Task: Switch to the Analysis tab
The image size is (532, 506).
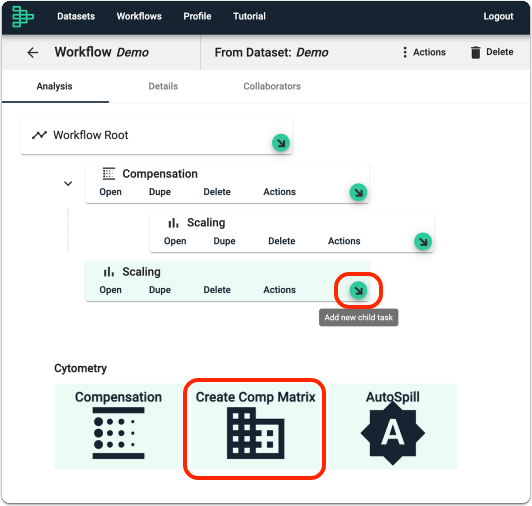Action: pyautogui.click(x=55, y=87)
